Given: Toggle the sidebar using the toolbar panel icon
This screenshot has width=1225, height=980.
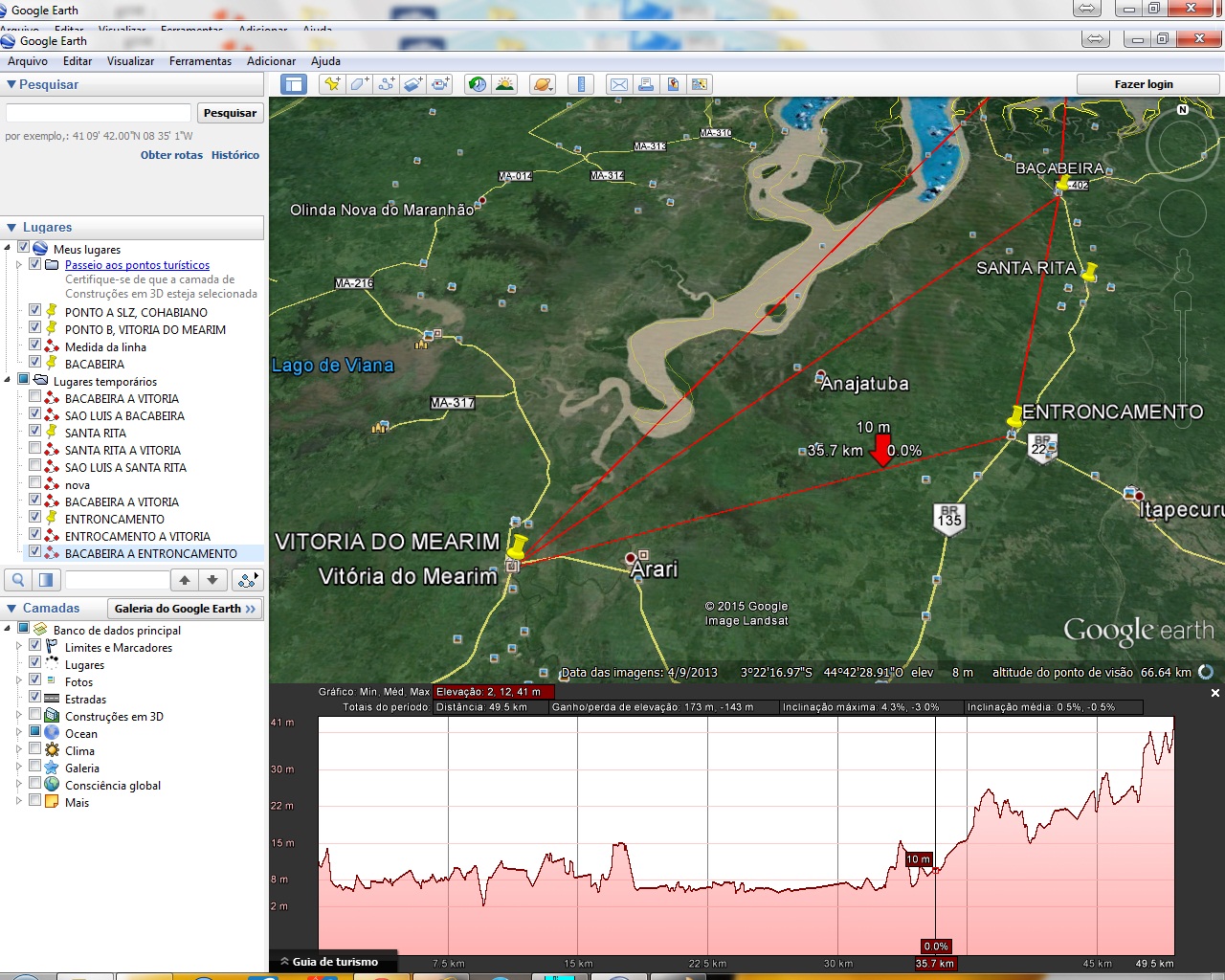Looking at the screenshot, I should (293, 84).
